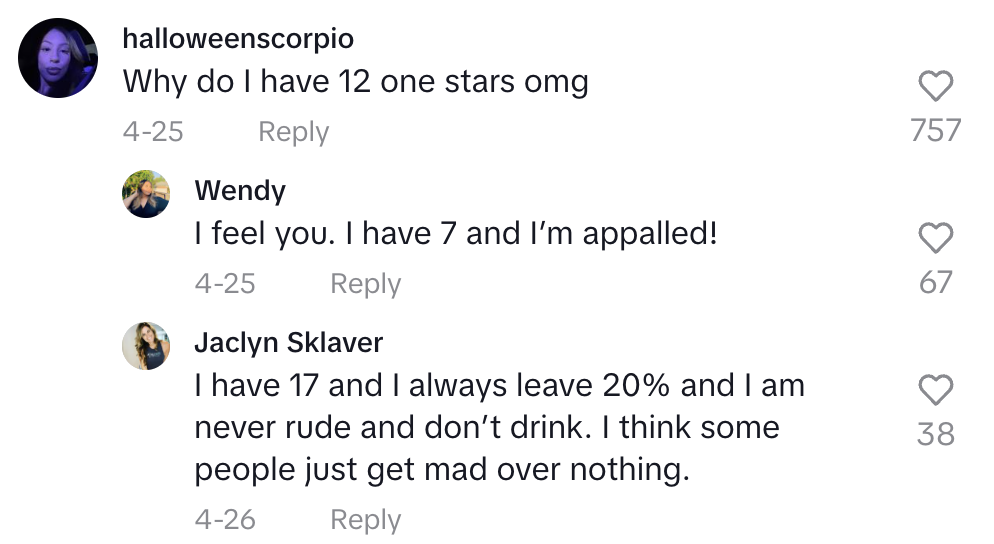
Task: Go to Jaclyn Sklaver's profile name
Action: (x=288, y=343)
